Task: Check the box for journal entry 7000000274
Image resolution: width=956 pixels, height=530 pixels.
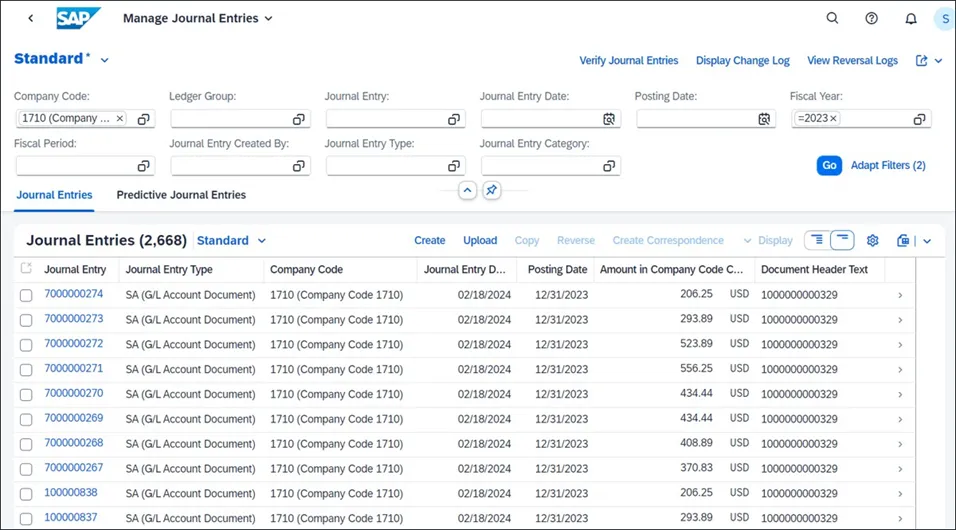Action: click(26, 294)
